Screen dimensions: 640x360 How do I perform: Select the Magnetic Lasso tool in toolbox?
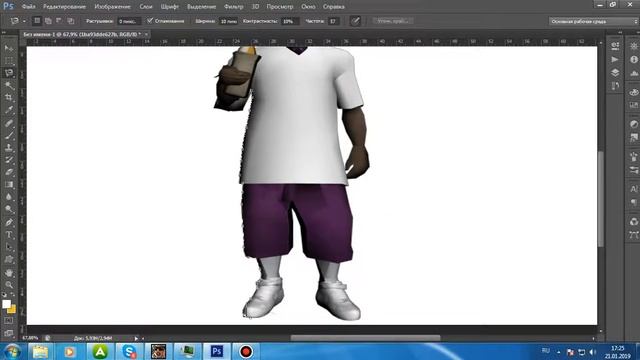9,73
